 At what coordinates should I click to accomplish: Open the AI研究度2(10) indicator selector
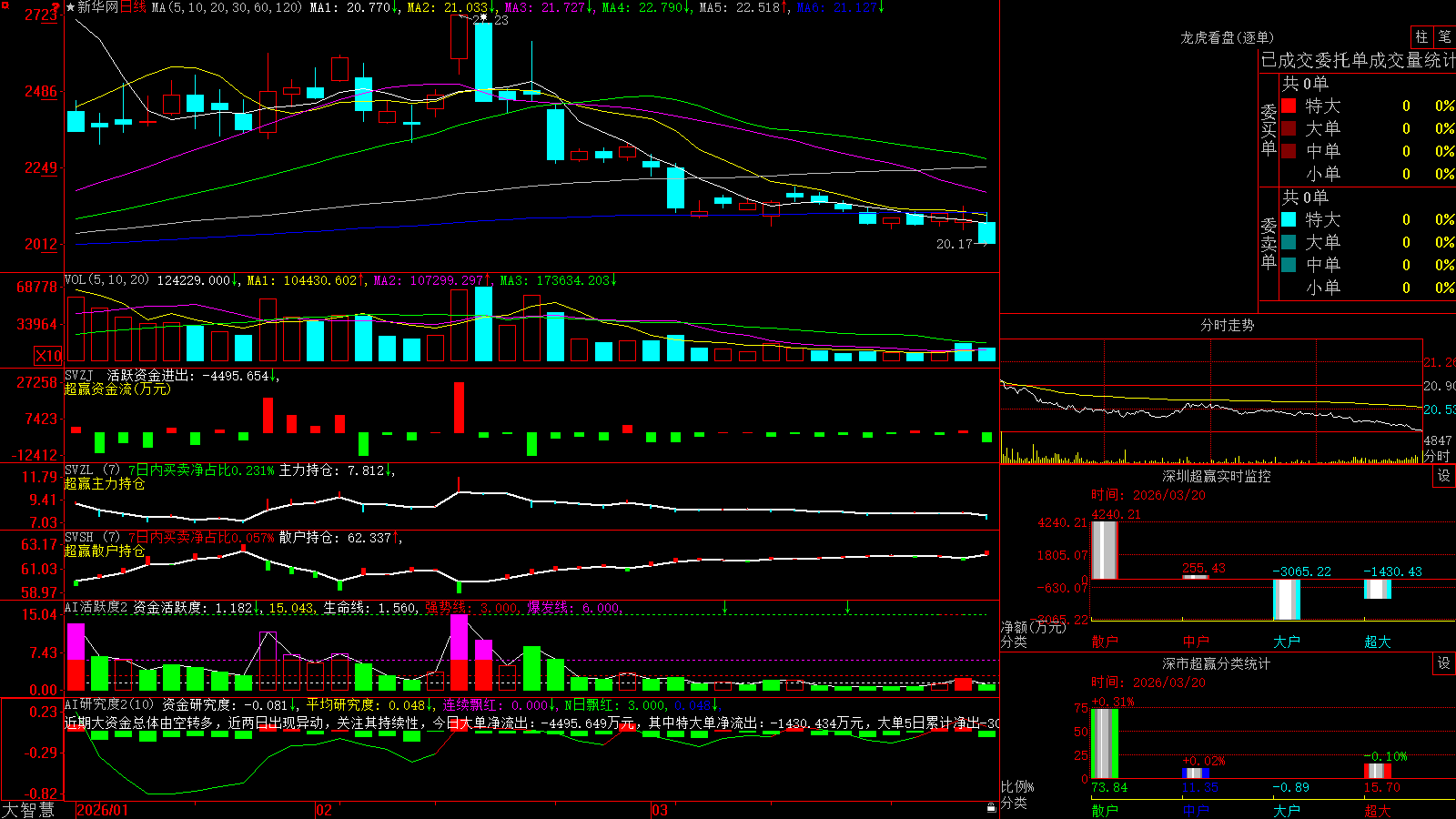[x=109, y=704]
